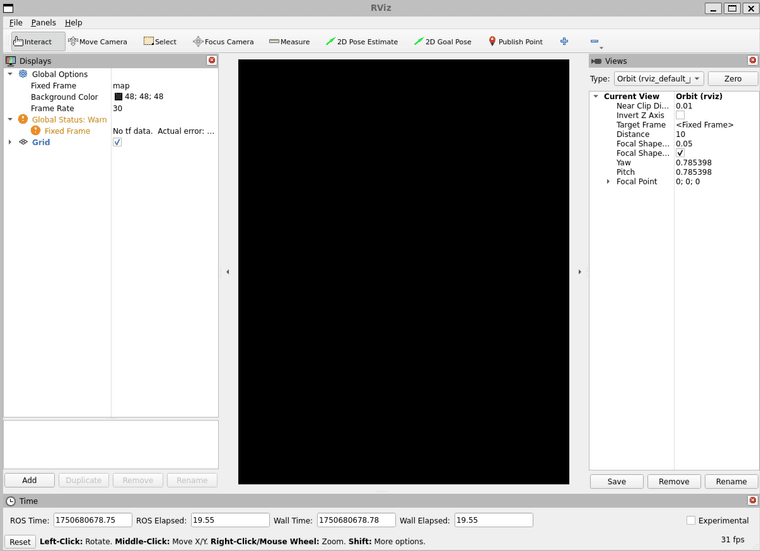
Task: Click the Zero view button
Action: coord(732,79)
